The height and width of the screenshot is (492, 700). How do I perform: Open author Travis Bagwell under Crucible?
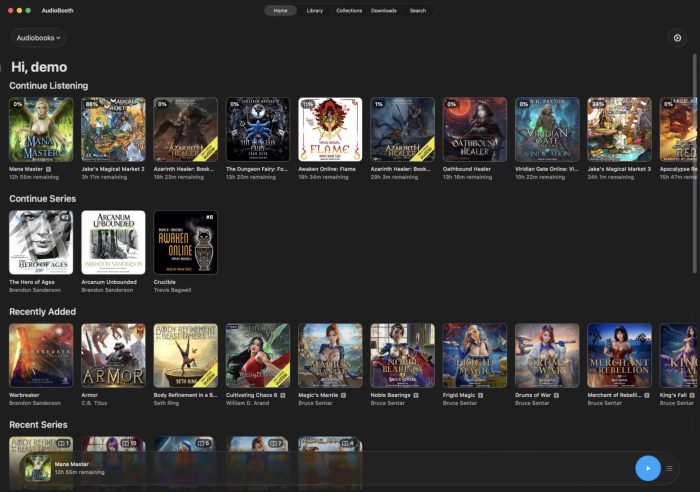point(172,290)
